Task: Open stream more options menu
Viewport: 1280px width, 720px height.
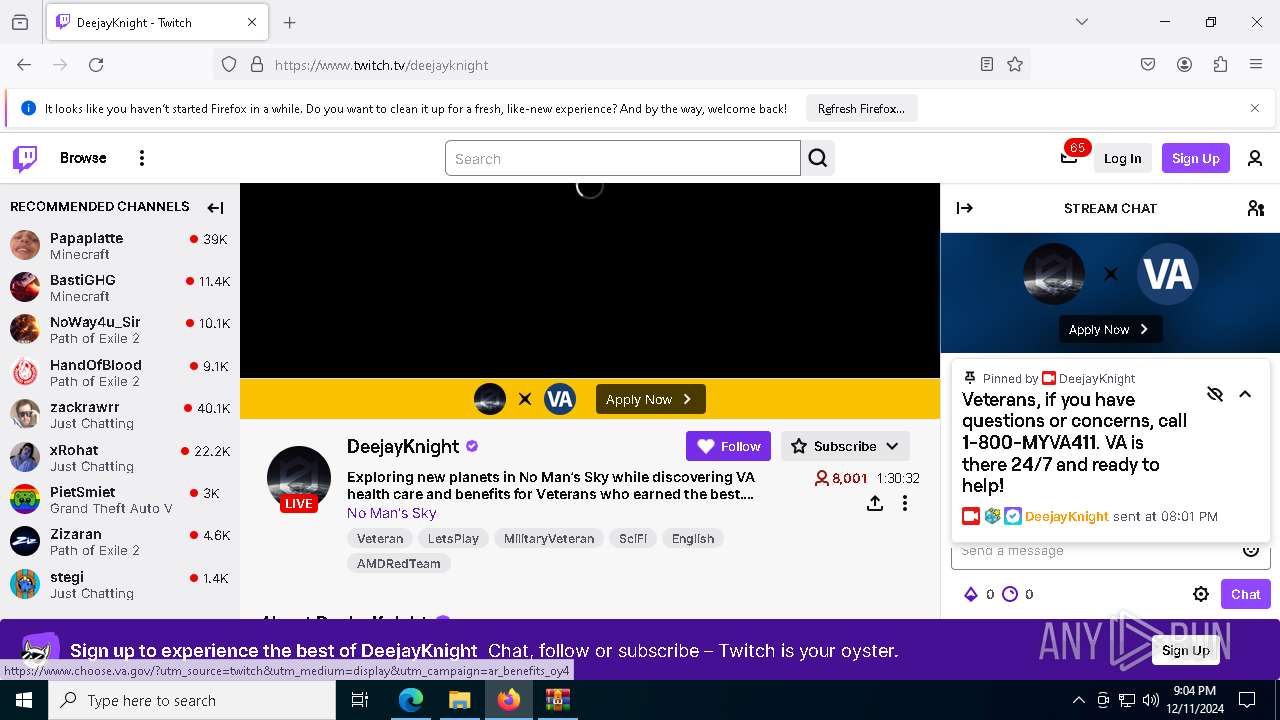Action: [x=905, y=503]
